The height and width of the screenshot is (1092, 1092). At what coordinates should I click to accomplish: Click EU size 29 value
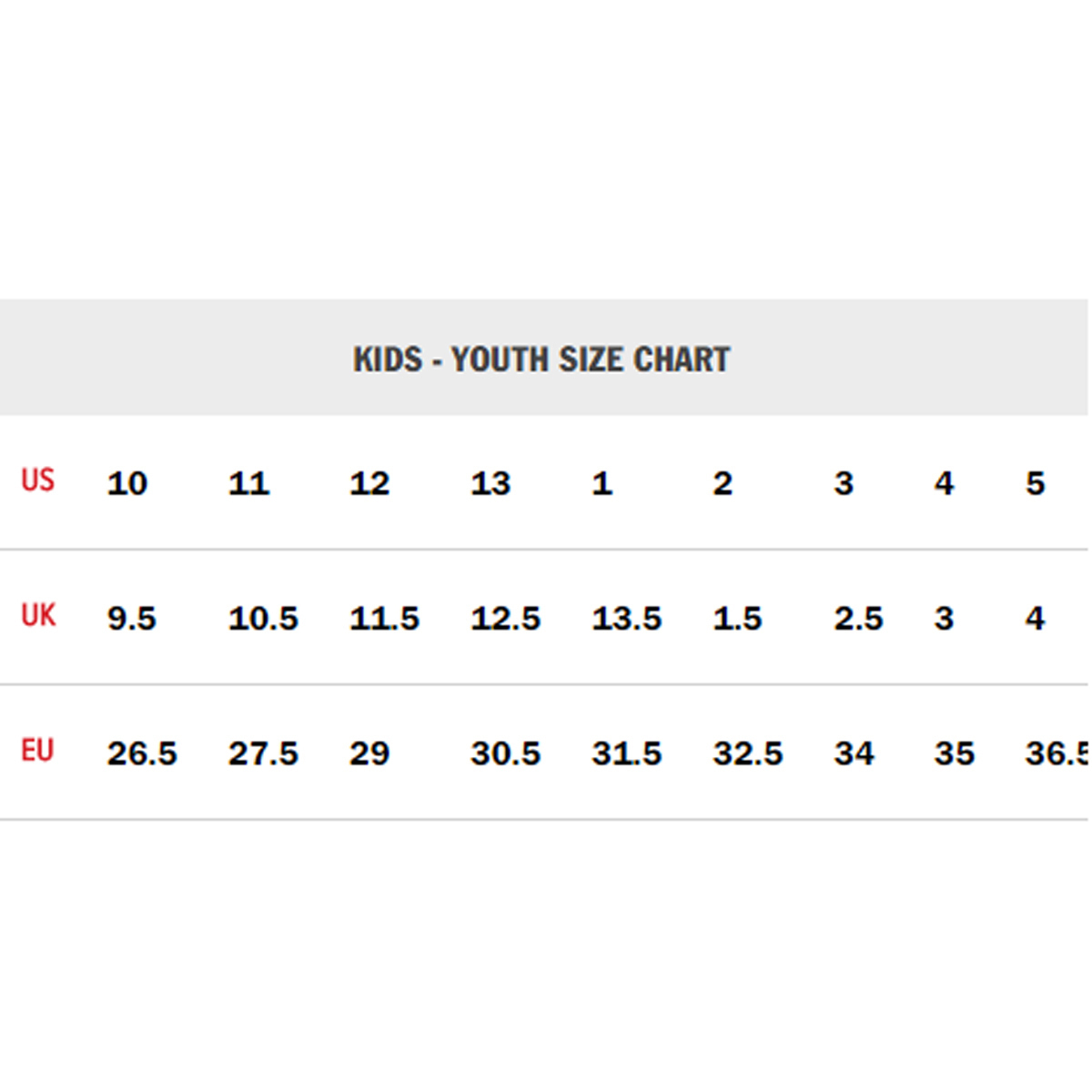369,753
